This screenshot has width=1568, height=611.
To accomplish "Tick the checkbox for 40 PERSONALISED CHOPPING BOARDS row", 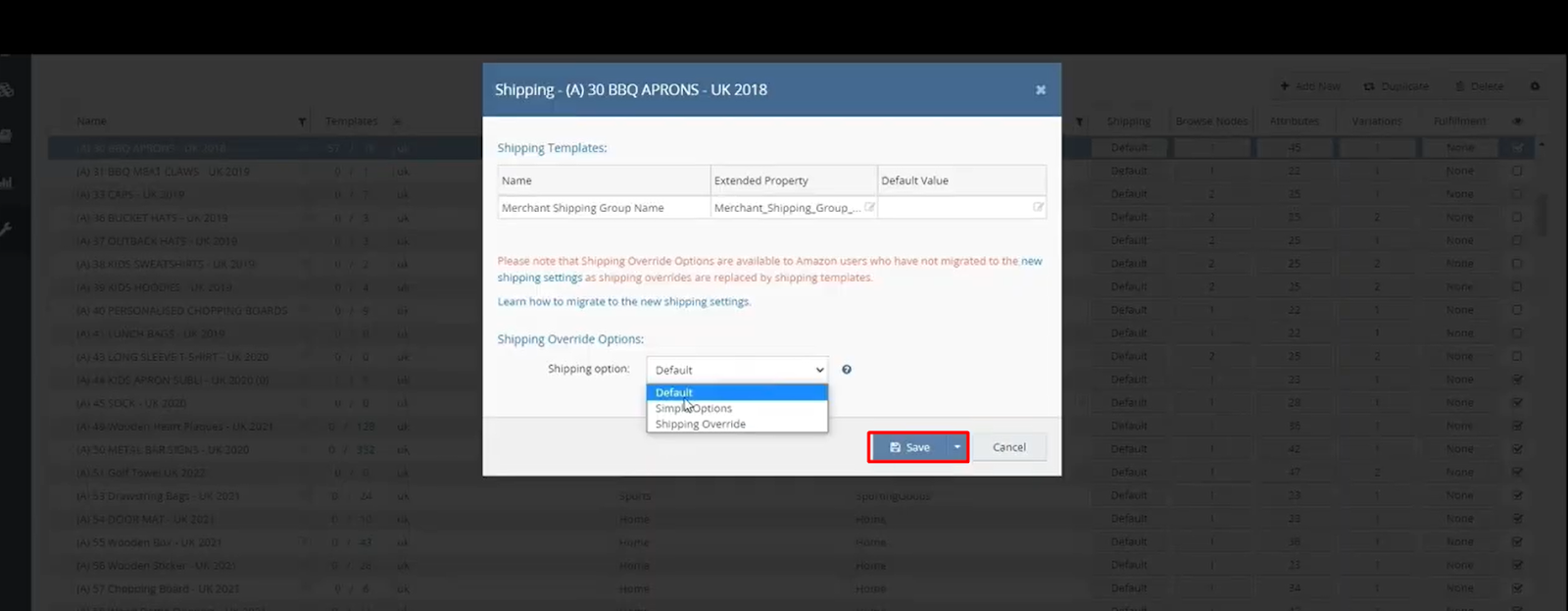I will 1517,310.
